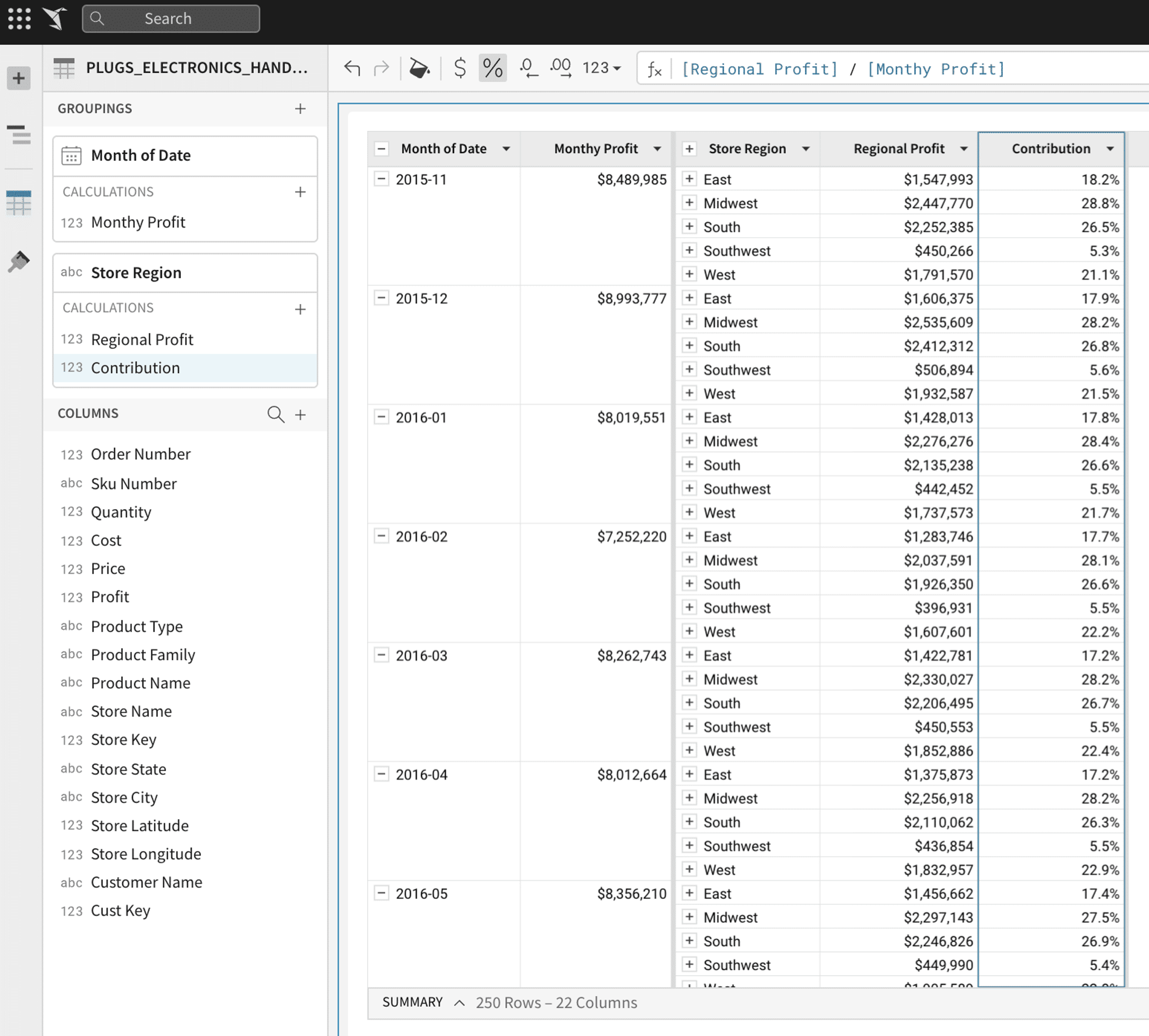Expand the East row under 2015-11
1149x1036 pixels.
[689, 179]
